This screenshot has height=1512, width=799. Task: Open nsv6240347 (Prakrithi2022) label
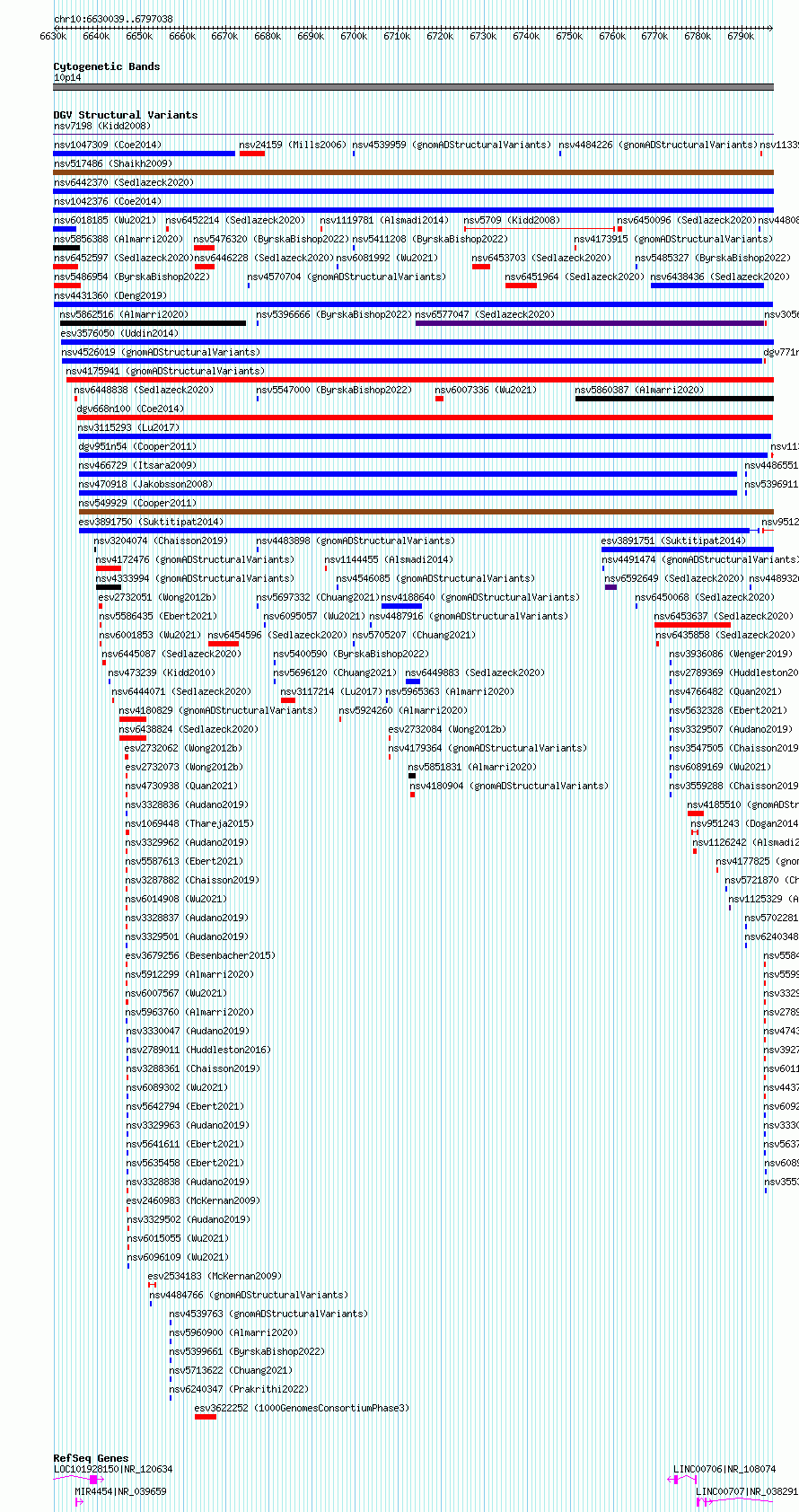(239, 1389)
